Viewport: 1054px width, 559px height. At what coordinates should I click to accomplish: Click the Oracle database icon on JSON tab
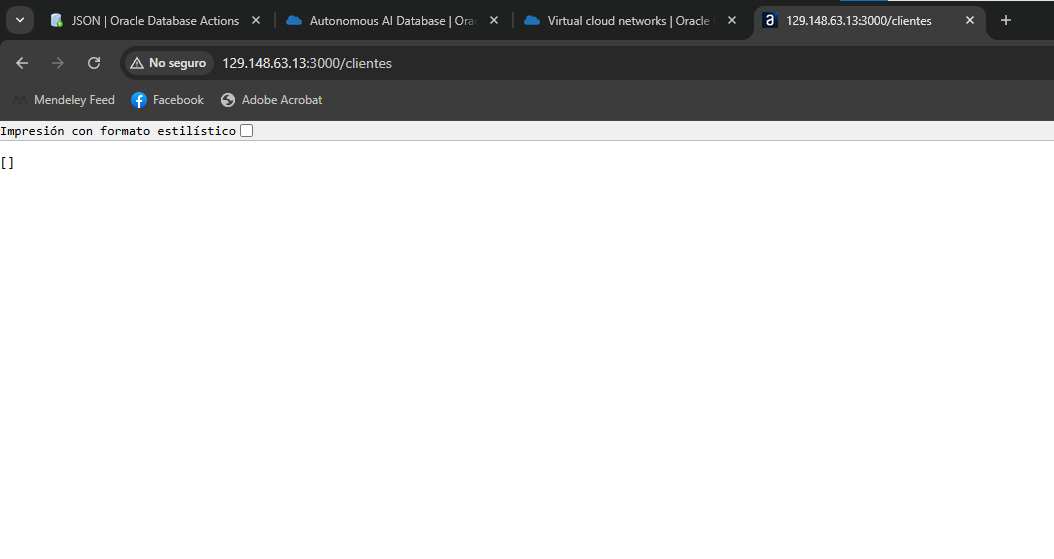click(x=56, y=21)
